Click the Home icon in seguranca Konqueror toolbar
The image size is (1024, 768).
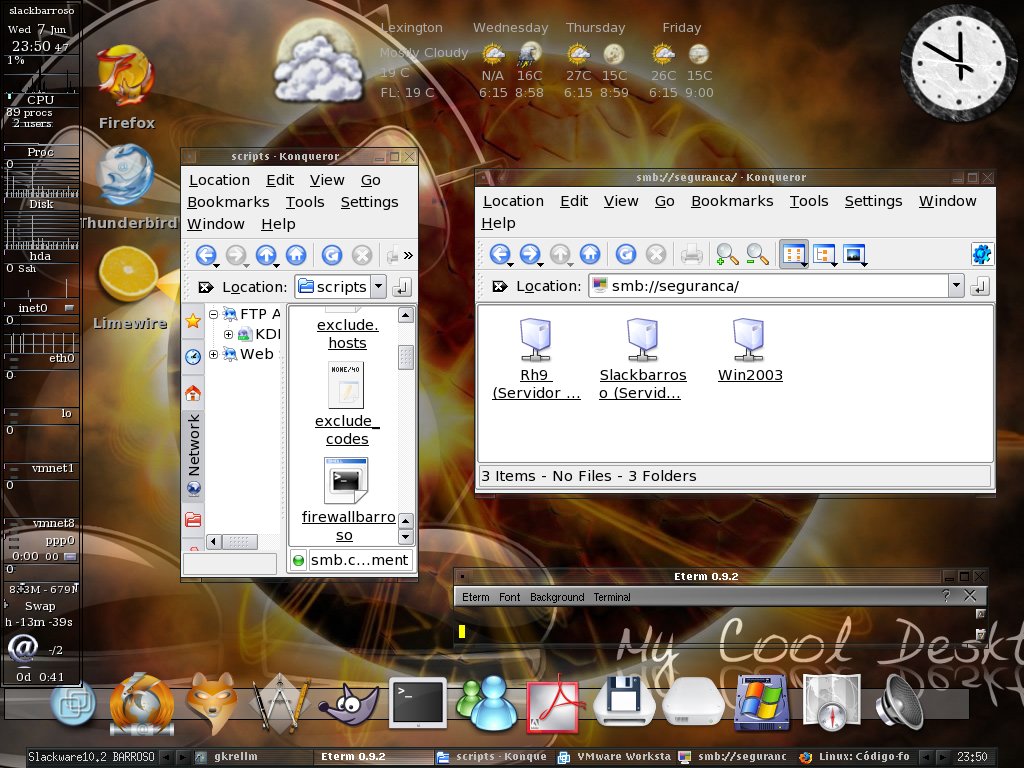point(590,254)
